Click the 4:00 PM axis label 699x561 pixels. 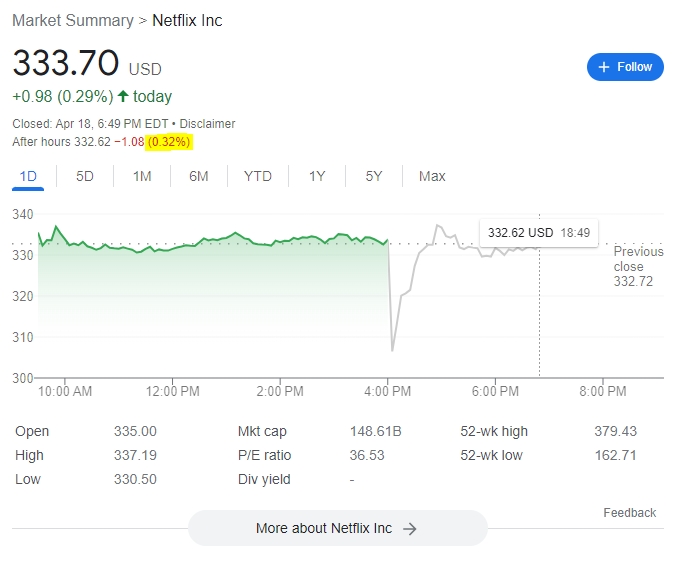coord(387,392)
